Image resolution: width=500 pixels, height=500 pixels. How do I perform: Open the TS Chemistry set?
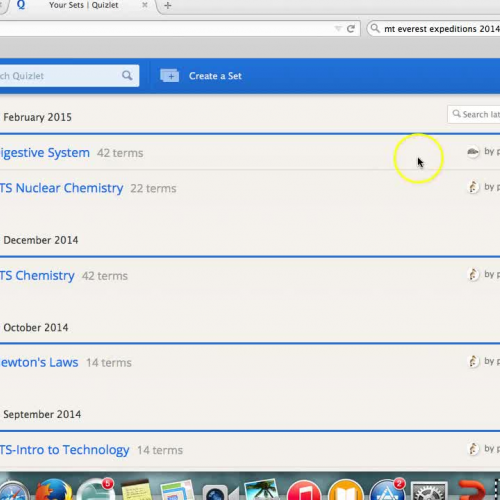37,276
